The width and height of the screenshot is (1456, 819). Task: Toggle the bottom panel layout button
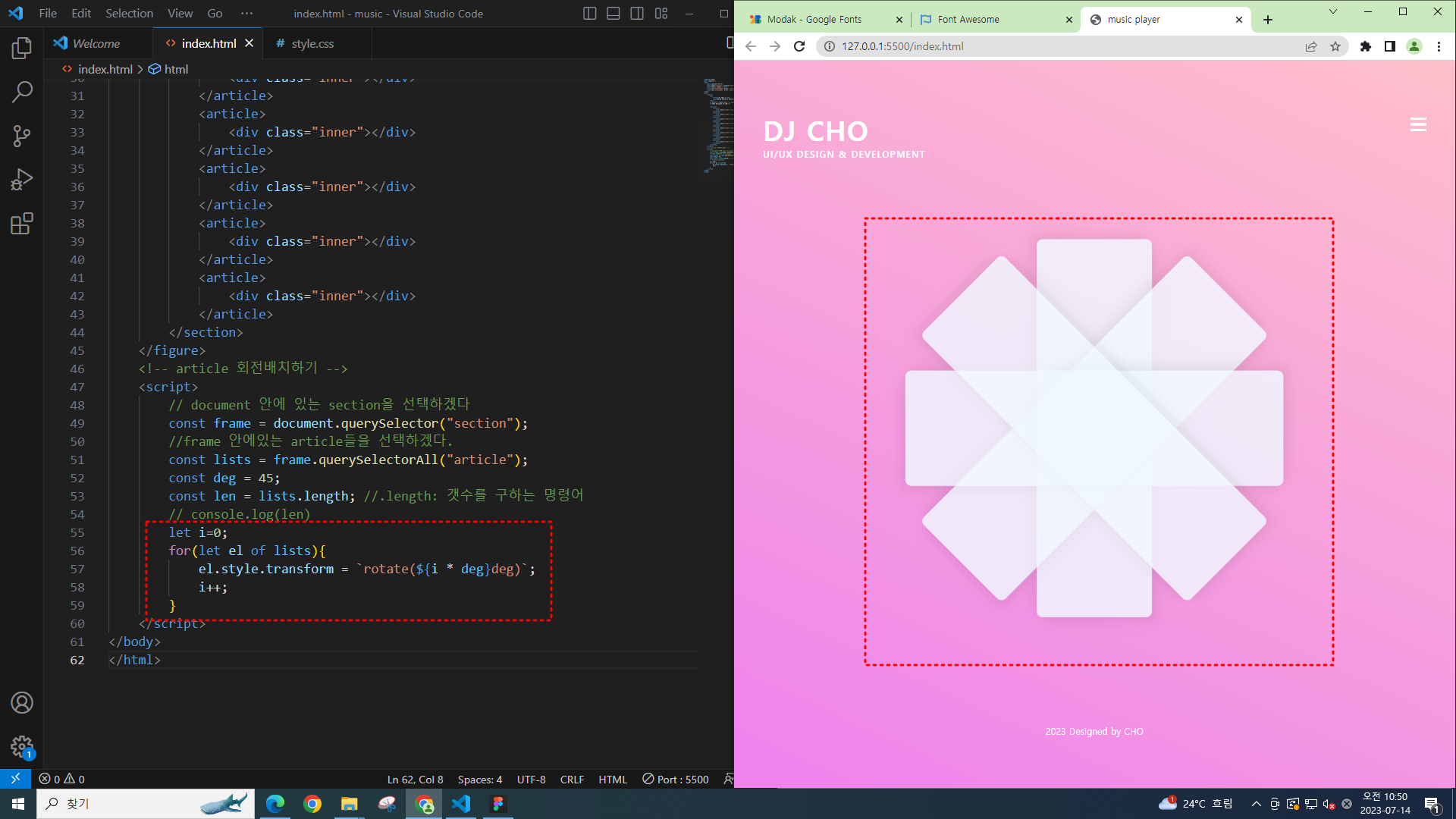(613, 14)
